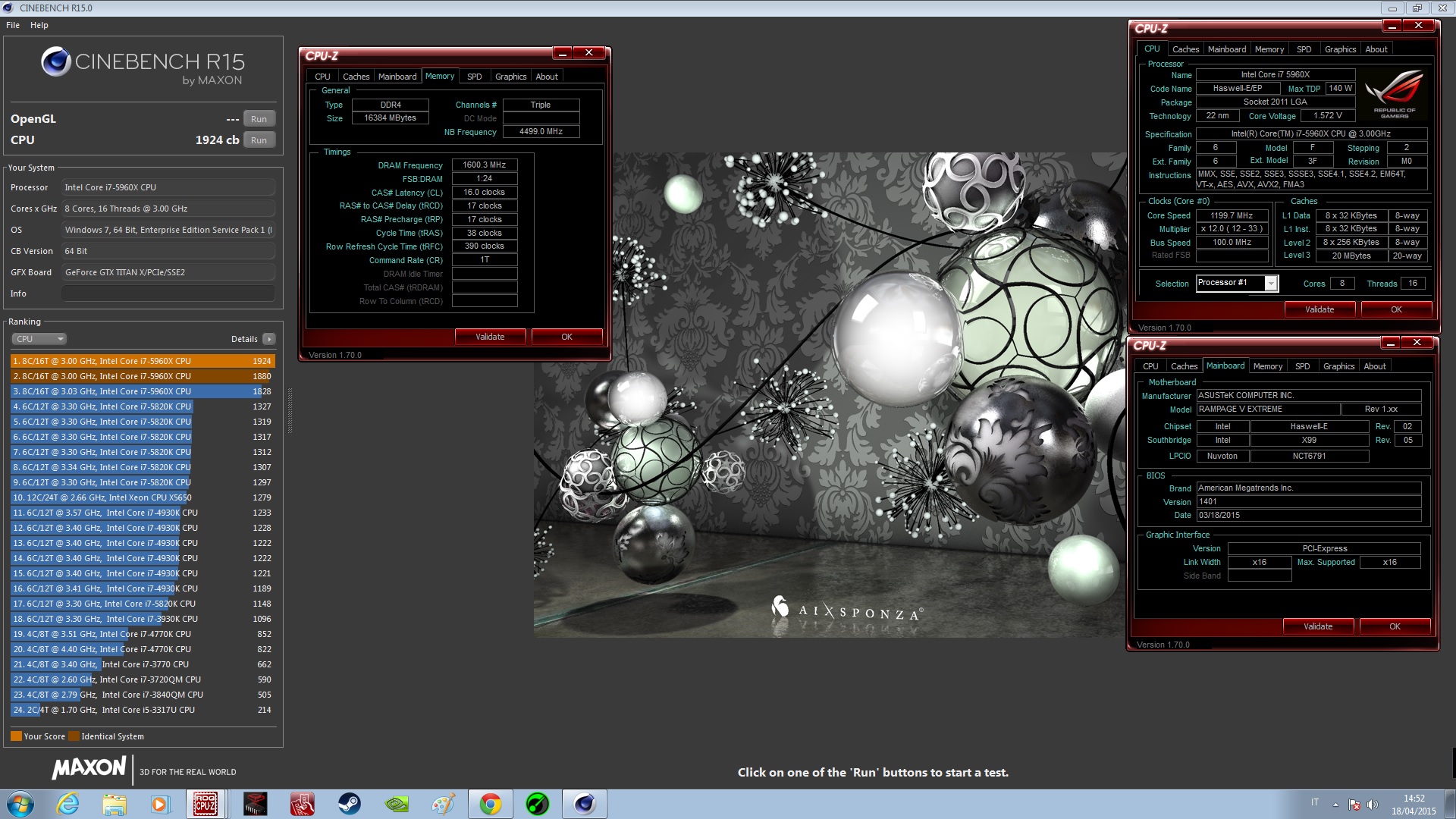
Task: Open the green gauge app in taskbar
Action: click(x=537, y=804)
